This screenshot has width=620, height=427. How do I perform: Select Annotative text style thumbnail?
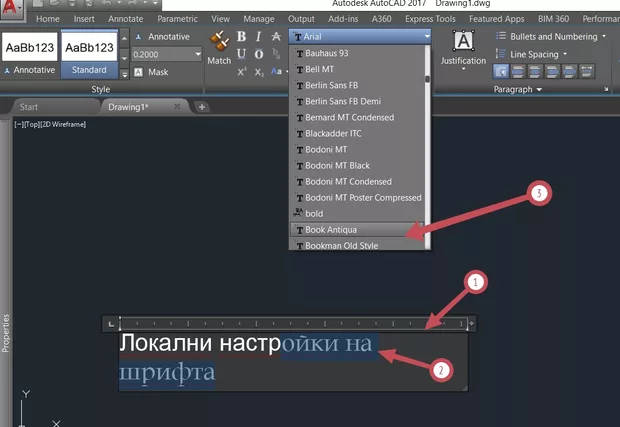click(30, 53)
